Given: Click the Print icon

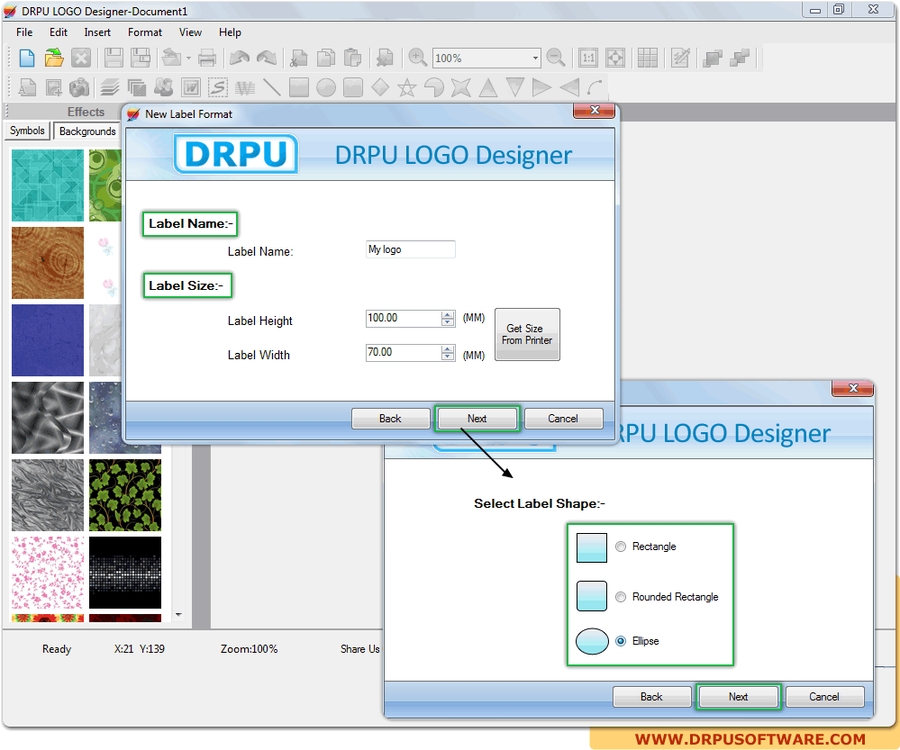Looking at the screenshot, I should (207, 58).
